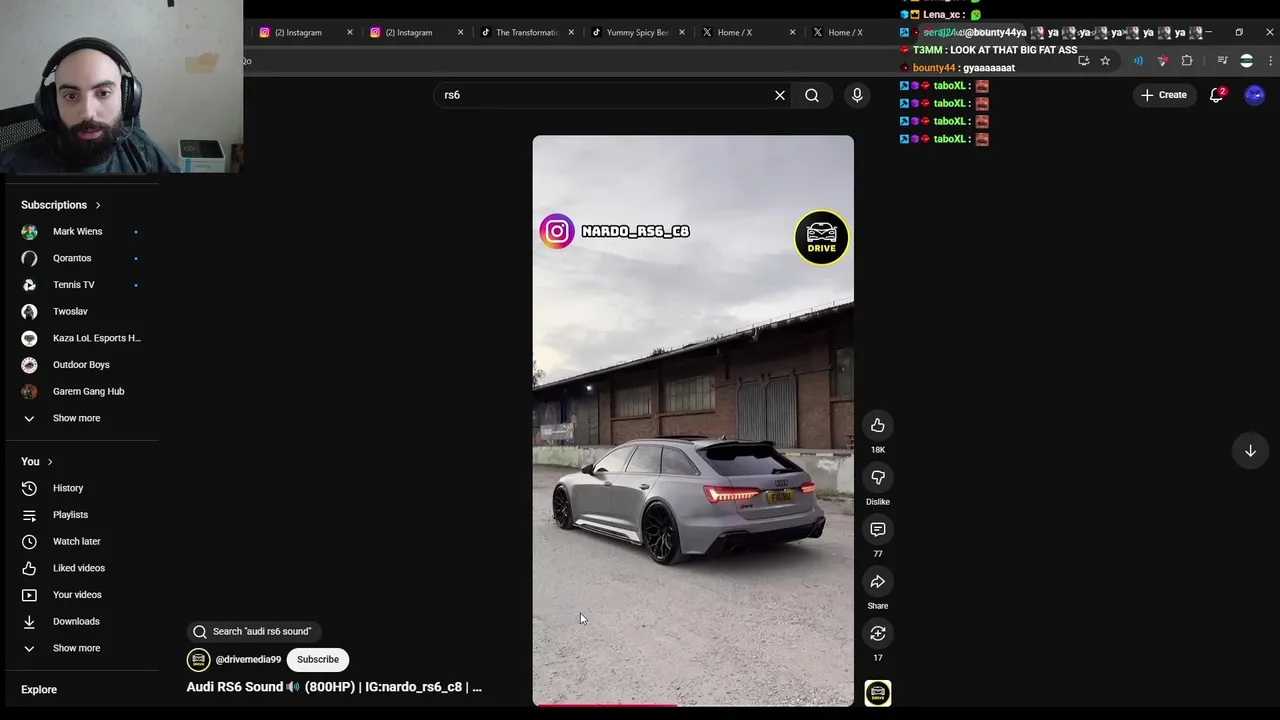Click the Create button
This screenshot has height=720, width=1280.
click(x=1163, y=95)
